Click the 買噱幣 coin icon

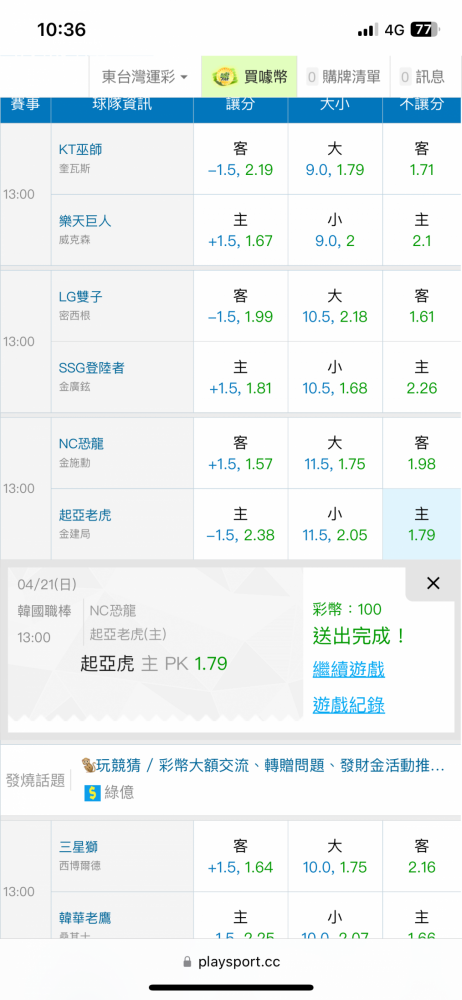(x=225, y=77)
